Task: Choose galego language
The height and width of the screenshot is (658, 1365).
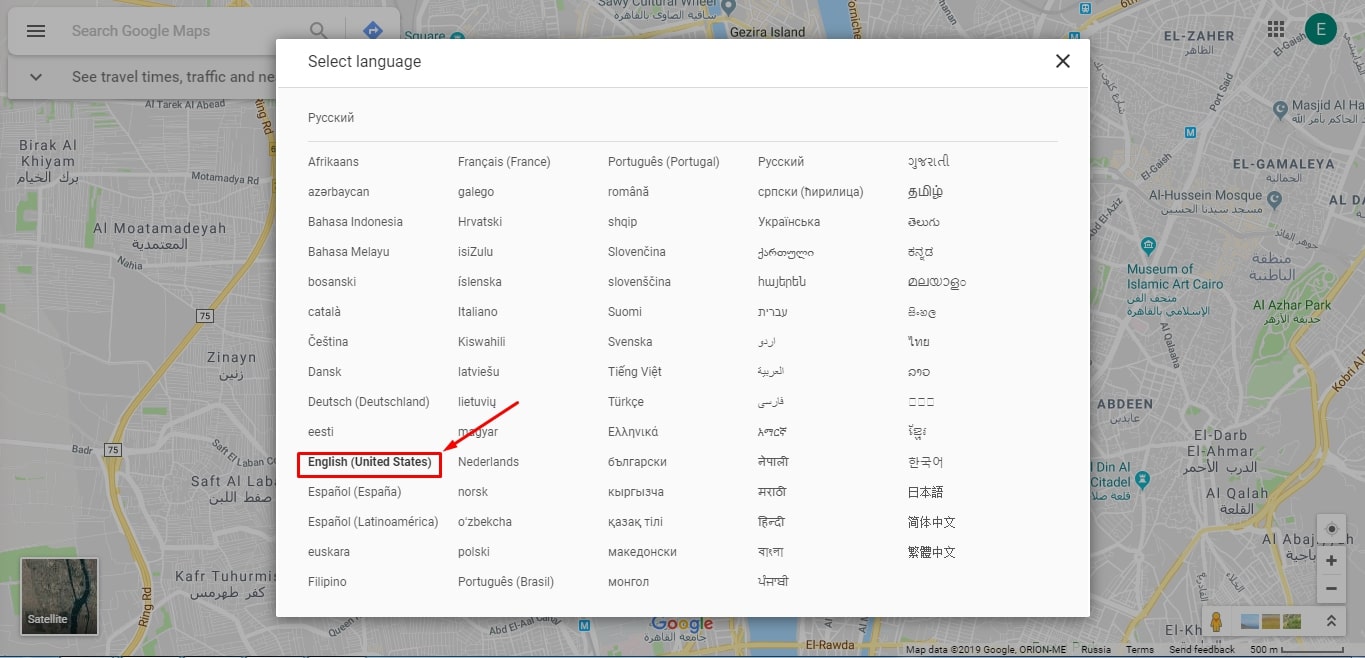Action: pos(476,192)
